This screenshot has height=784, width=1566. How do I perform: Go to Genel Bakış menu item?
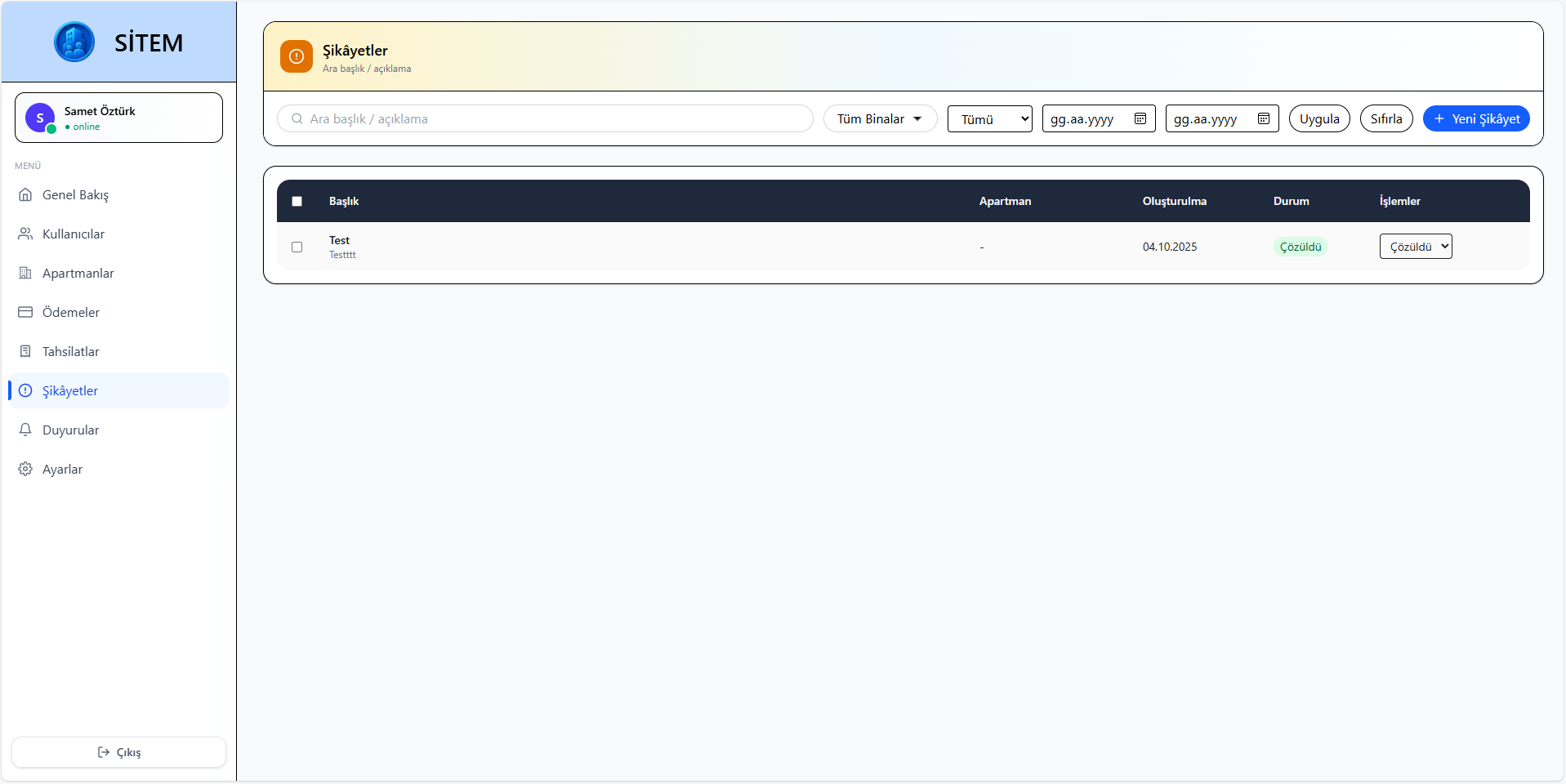[x=75, y=194]
